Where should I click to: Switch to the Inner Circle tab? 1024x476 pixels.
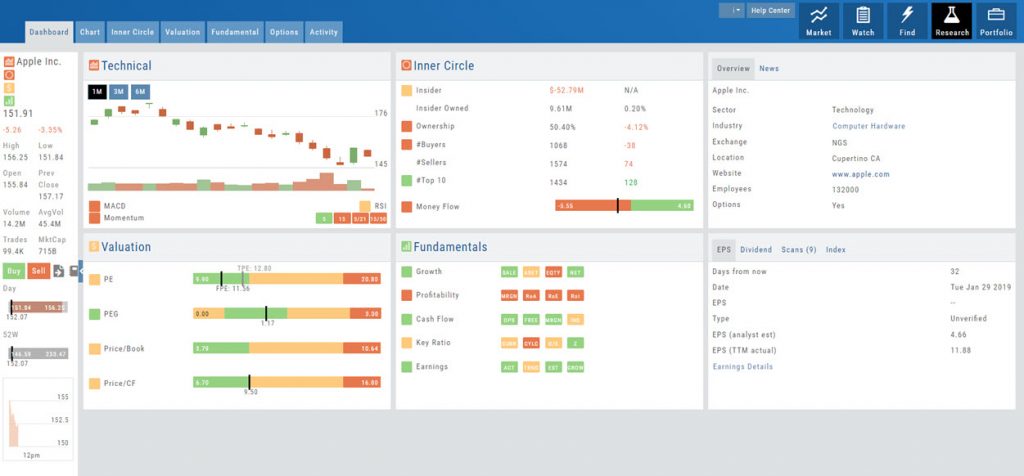pyautogui.click(x=133, y=32)
